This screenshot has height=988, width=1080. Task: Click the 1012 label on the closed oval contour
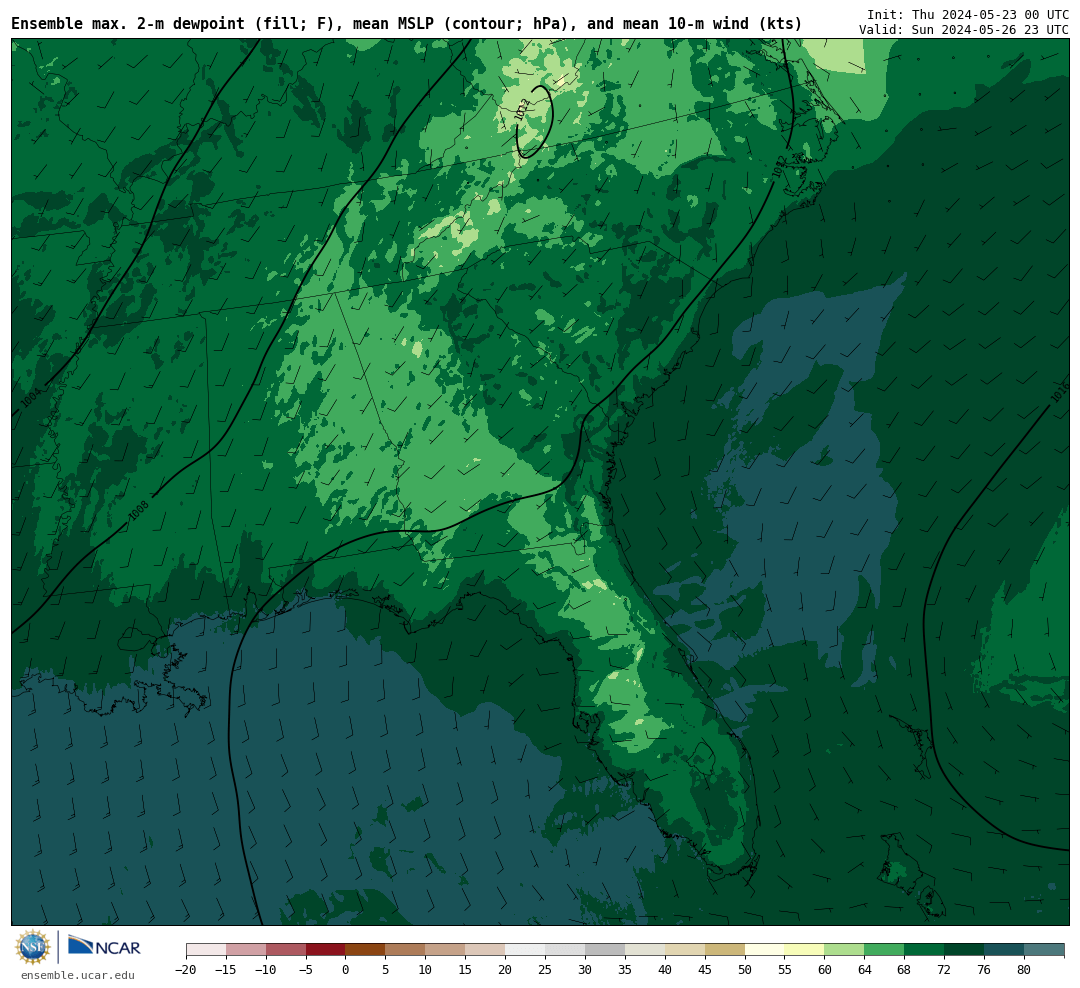(x=522, y=110)
